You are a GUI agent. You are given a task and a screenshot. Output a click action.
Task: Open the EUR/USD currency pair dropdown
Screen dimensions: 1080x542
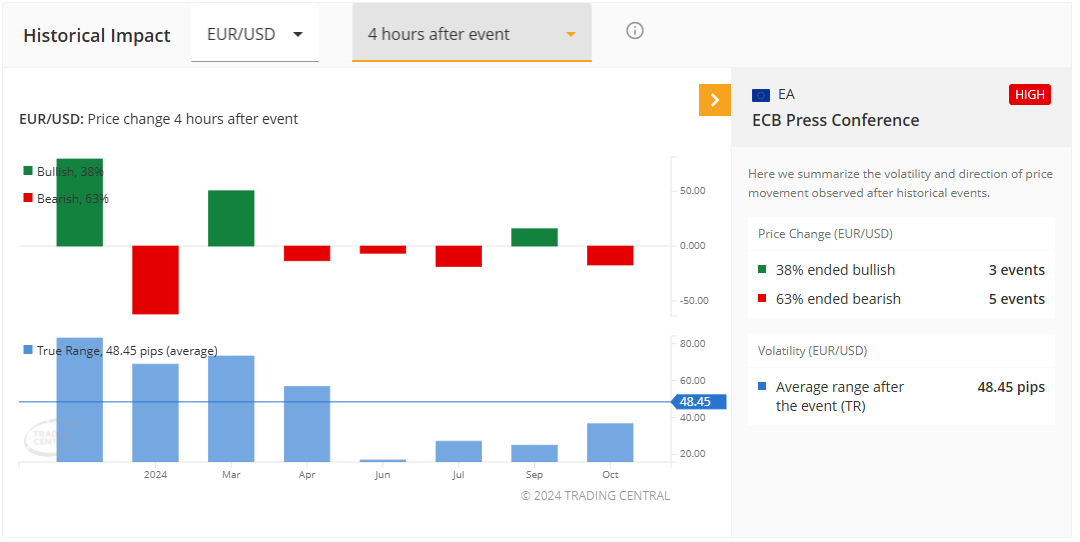pos(255,34)
